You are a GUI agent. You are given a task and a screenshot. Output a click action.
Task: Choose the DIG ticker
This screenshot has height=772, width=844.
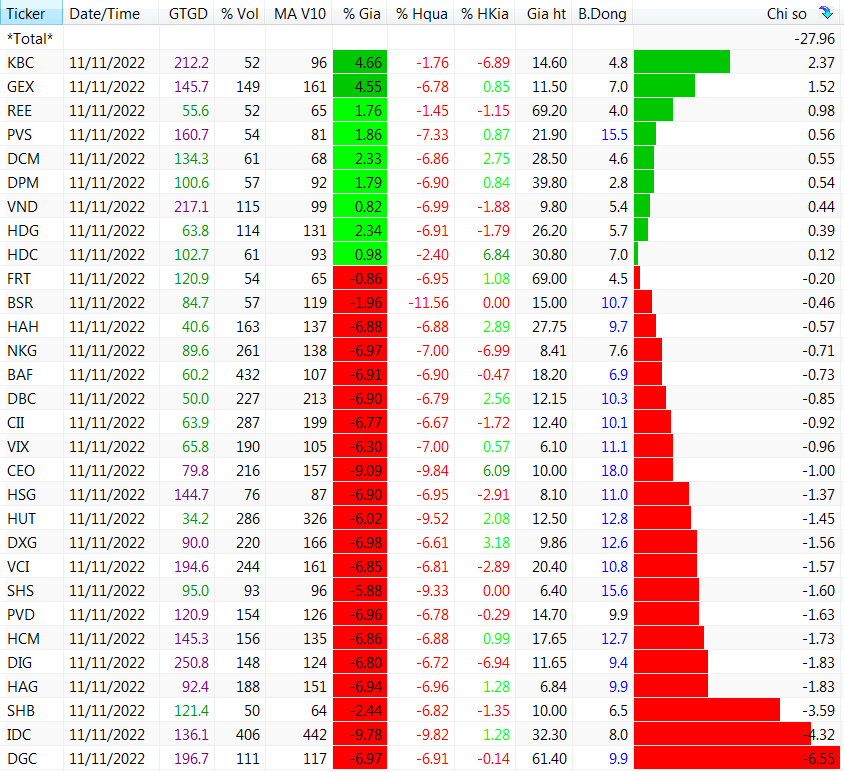point(19,663)
